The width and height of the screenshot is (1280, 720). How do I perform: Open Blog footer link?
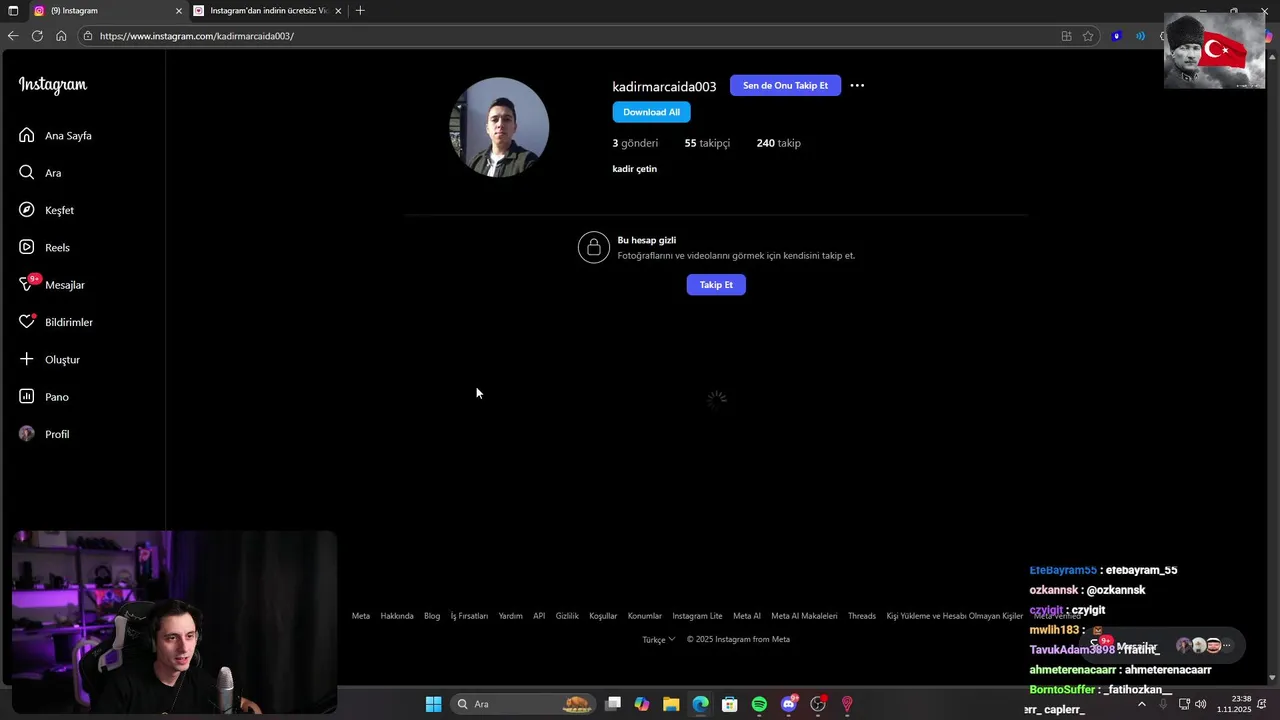tap(432, 616)
